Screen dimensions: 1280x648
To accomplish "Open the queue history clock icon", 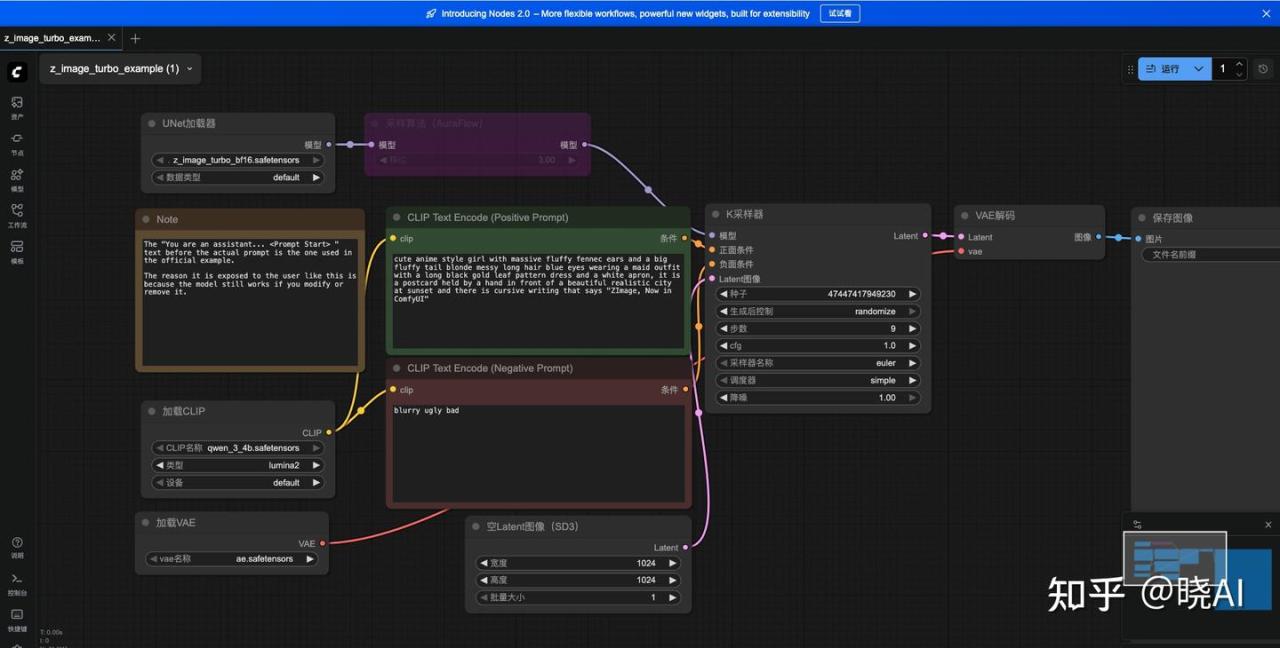I will [1263, 69].
